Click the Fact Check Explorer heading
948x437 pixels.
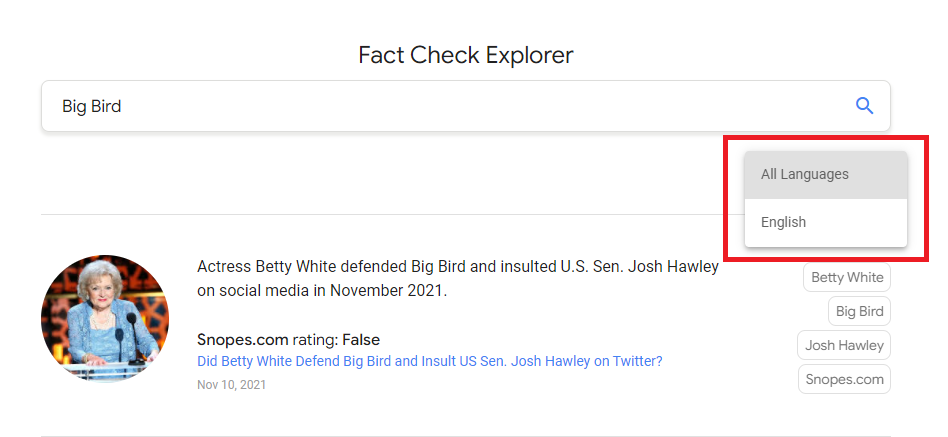click(466, 55)
